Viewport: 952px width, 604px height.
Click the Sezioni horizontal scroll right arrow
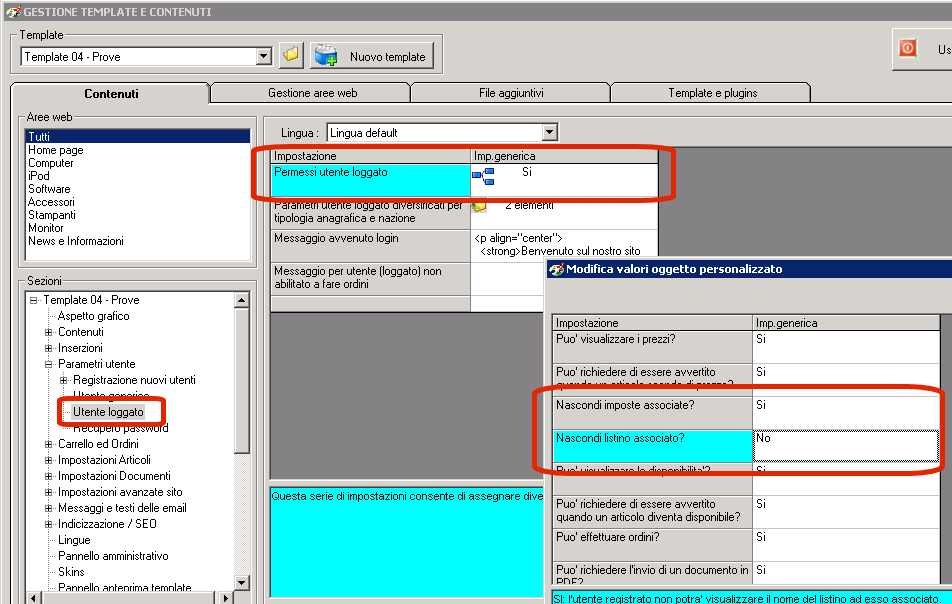tap(225, 598)
